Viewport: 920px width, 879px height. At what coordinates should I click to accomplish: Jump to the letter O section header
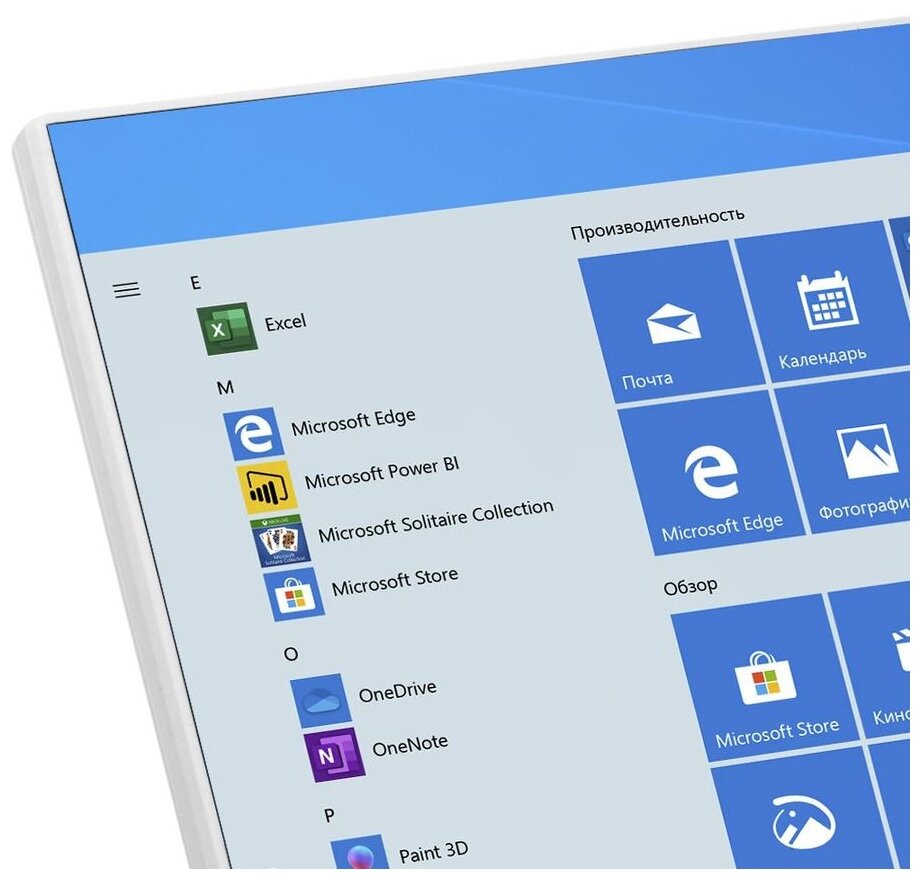tap(290, 654)
